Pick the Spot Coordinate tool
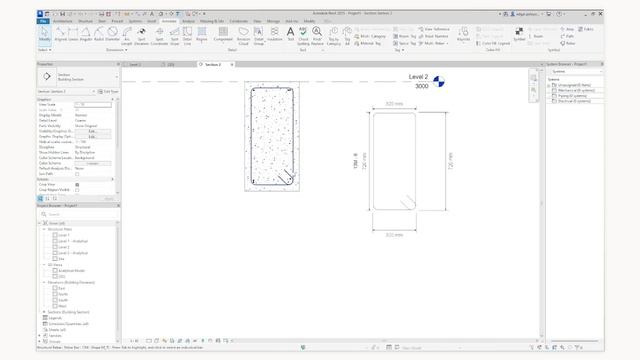Screen dimensions: 640x360 pos(159,36)
